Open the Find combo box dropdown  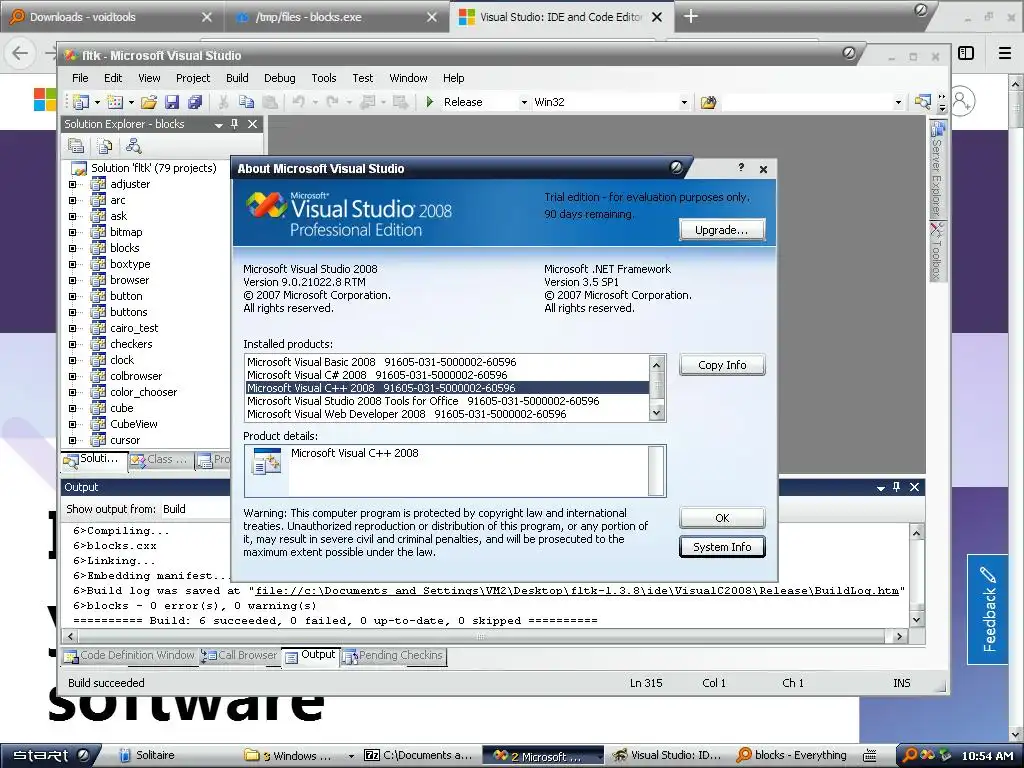point(898,103)
